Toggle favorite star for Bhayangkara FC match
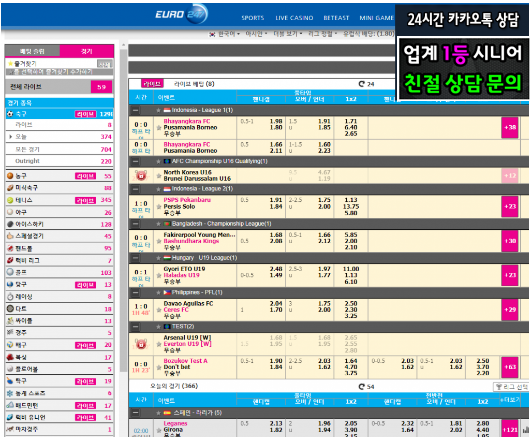The image size is (531, 437). (158, 128)
